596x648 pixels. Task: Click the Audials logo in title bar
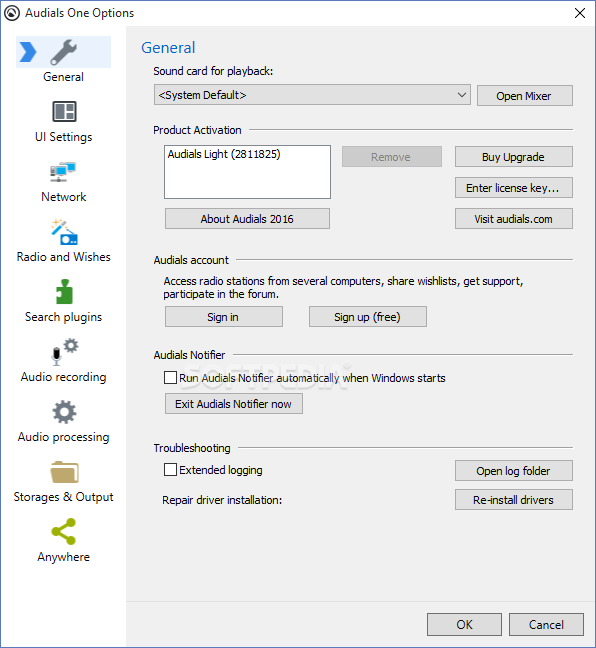click(12, 13)
